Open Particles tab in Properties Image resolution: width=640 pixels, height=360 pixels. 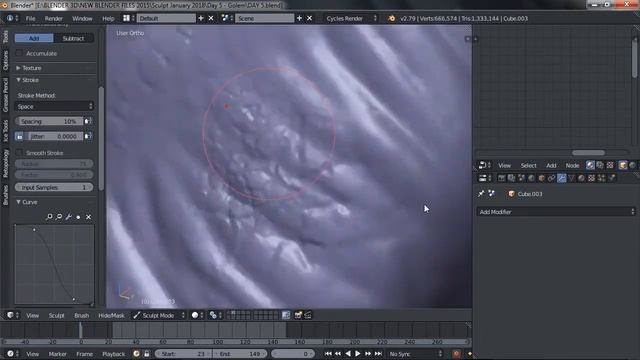602,178
